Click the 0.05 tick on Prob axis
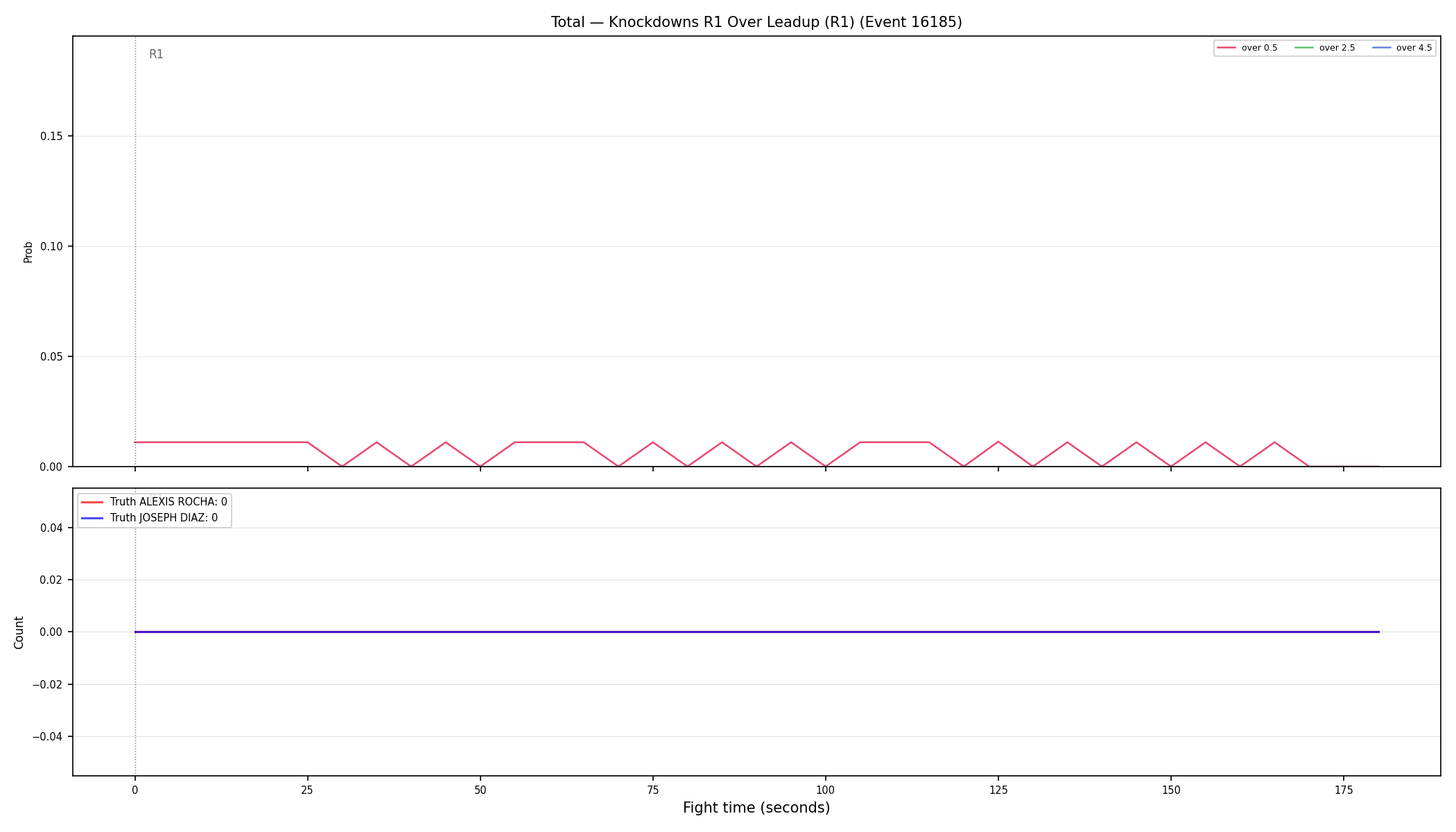 point(51,357)
